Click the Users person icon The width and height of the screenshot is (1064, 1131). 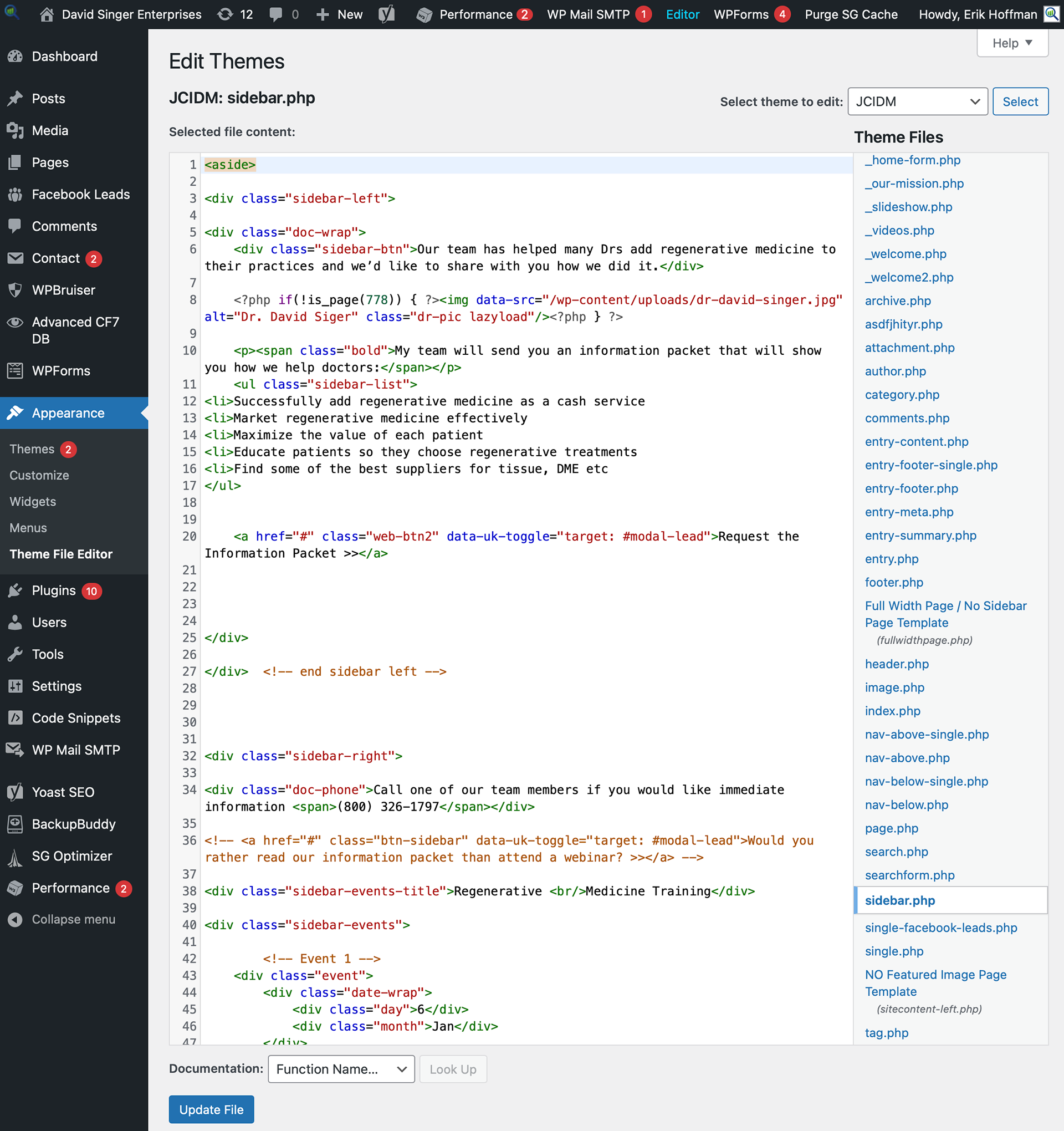coord(16,623)
